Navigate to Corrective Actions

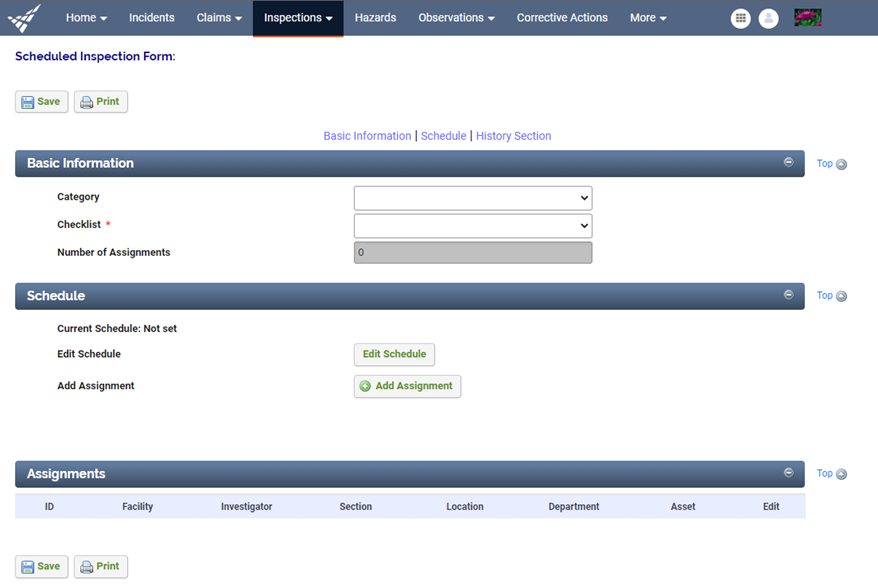click(x=561, y=17)
